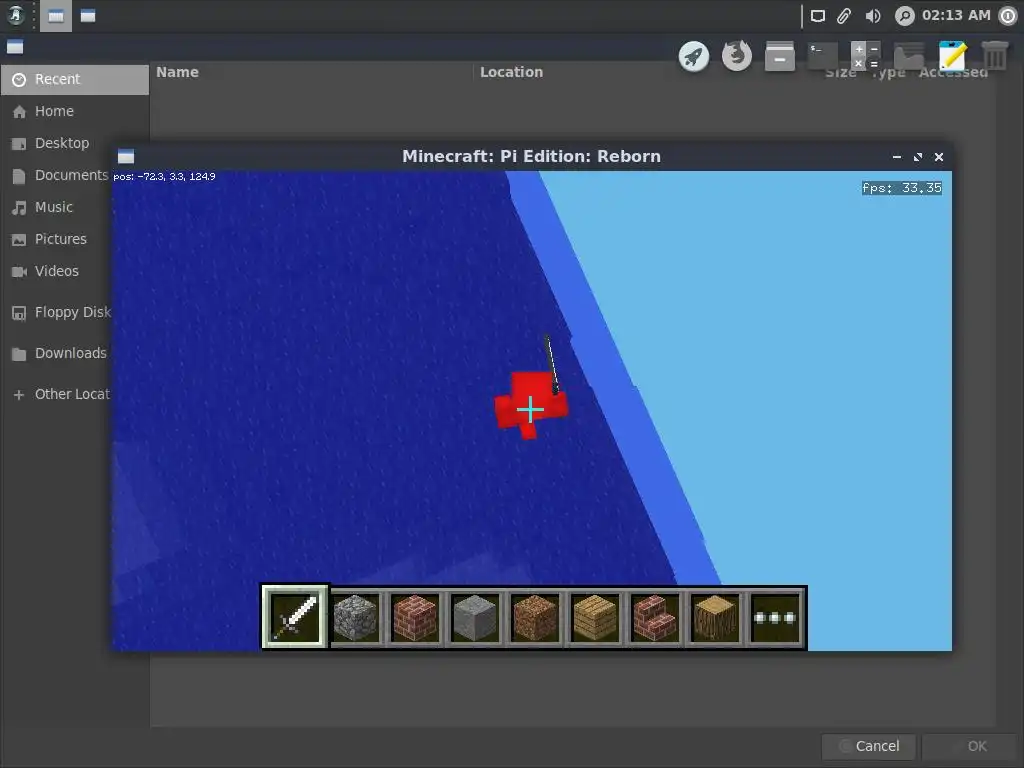Select the cobblestone block hotbar slot
Viewport: 1024px width, 768px height.
355,616
